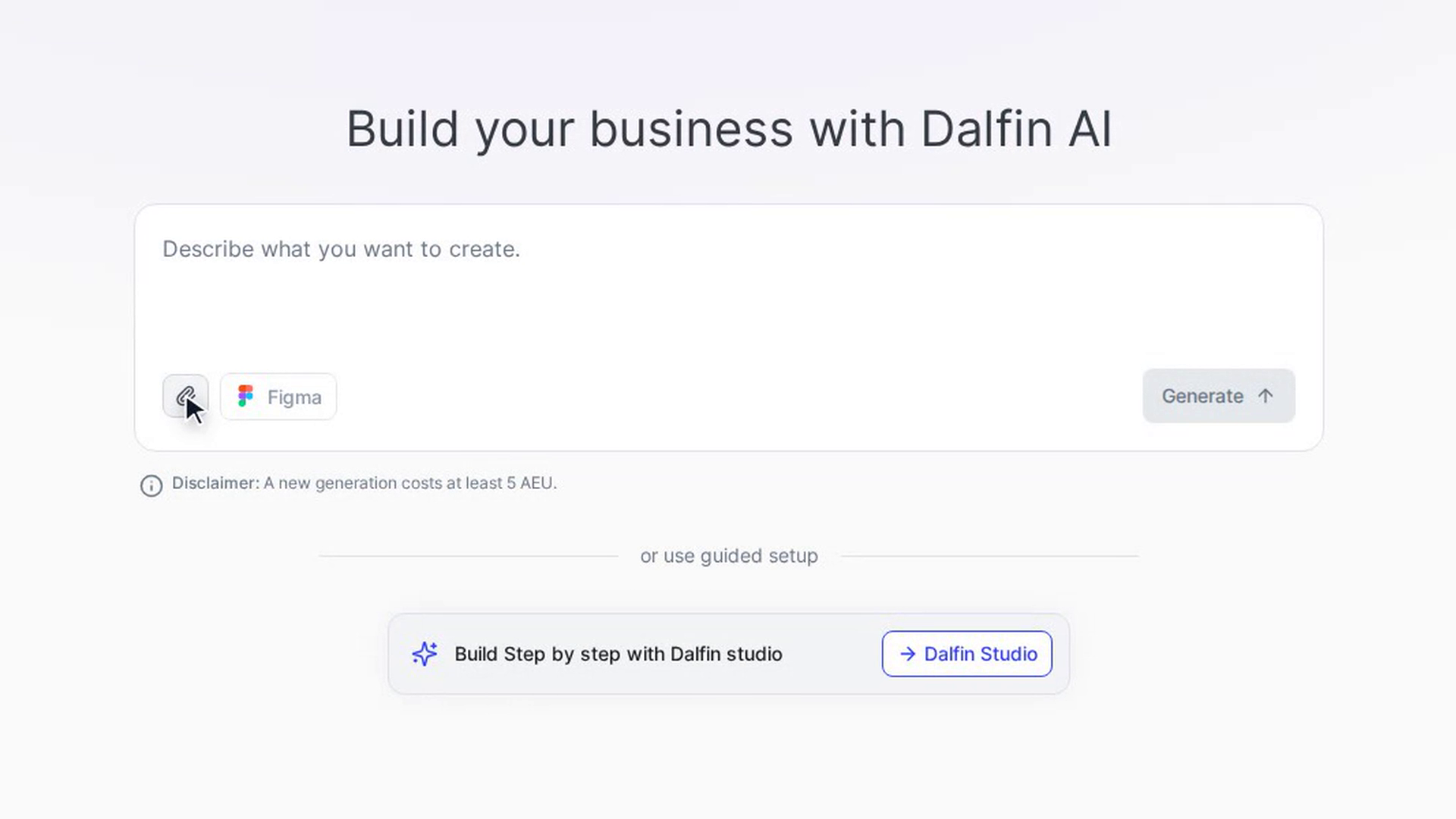Click the divider line left of 'guided setup'
Image resolution: width=1456 pixels, height=819 pixels.
(x=469, y=556)
